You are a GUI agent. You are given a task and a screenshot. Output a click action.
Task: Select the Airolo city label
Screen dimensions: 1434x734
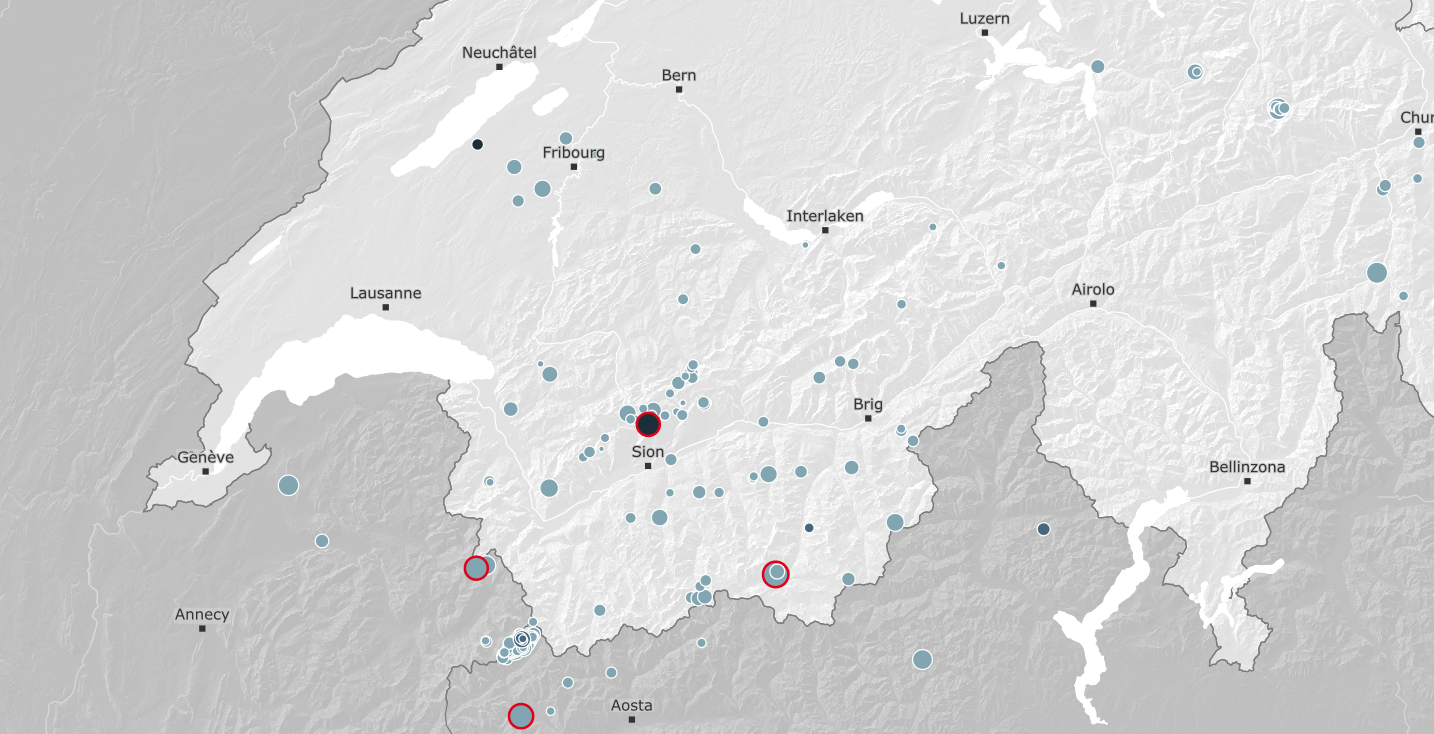(1093, 290)
